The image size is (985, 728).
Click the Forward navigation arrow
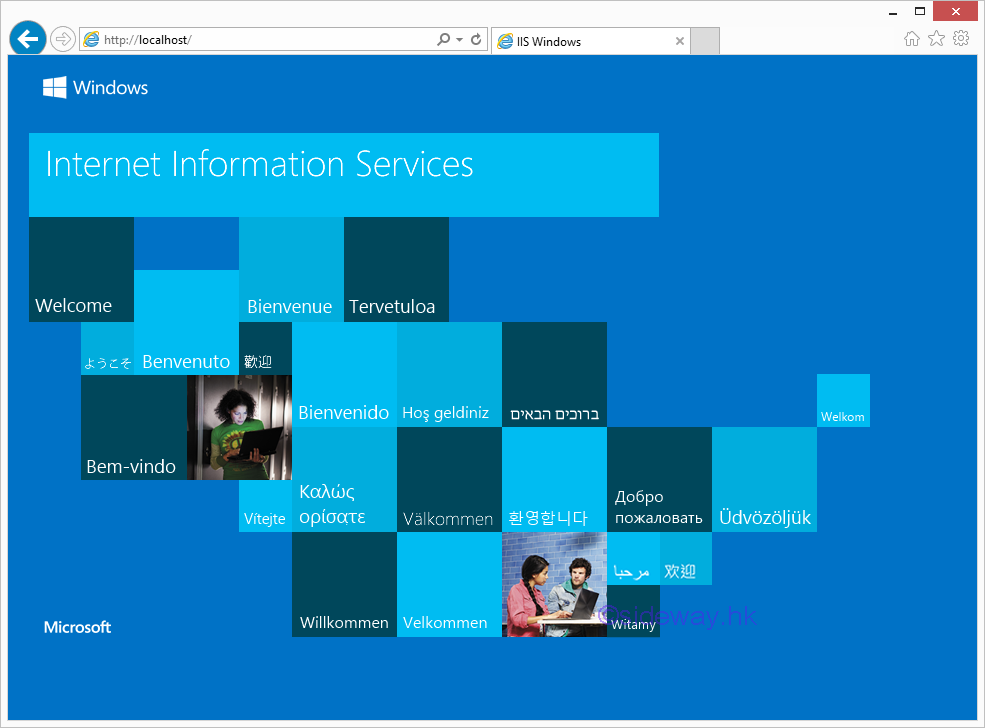tap(63, 40)
